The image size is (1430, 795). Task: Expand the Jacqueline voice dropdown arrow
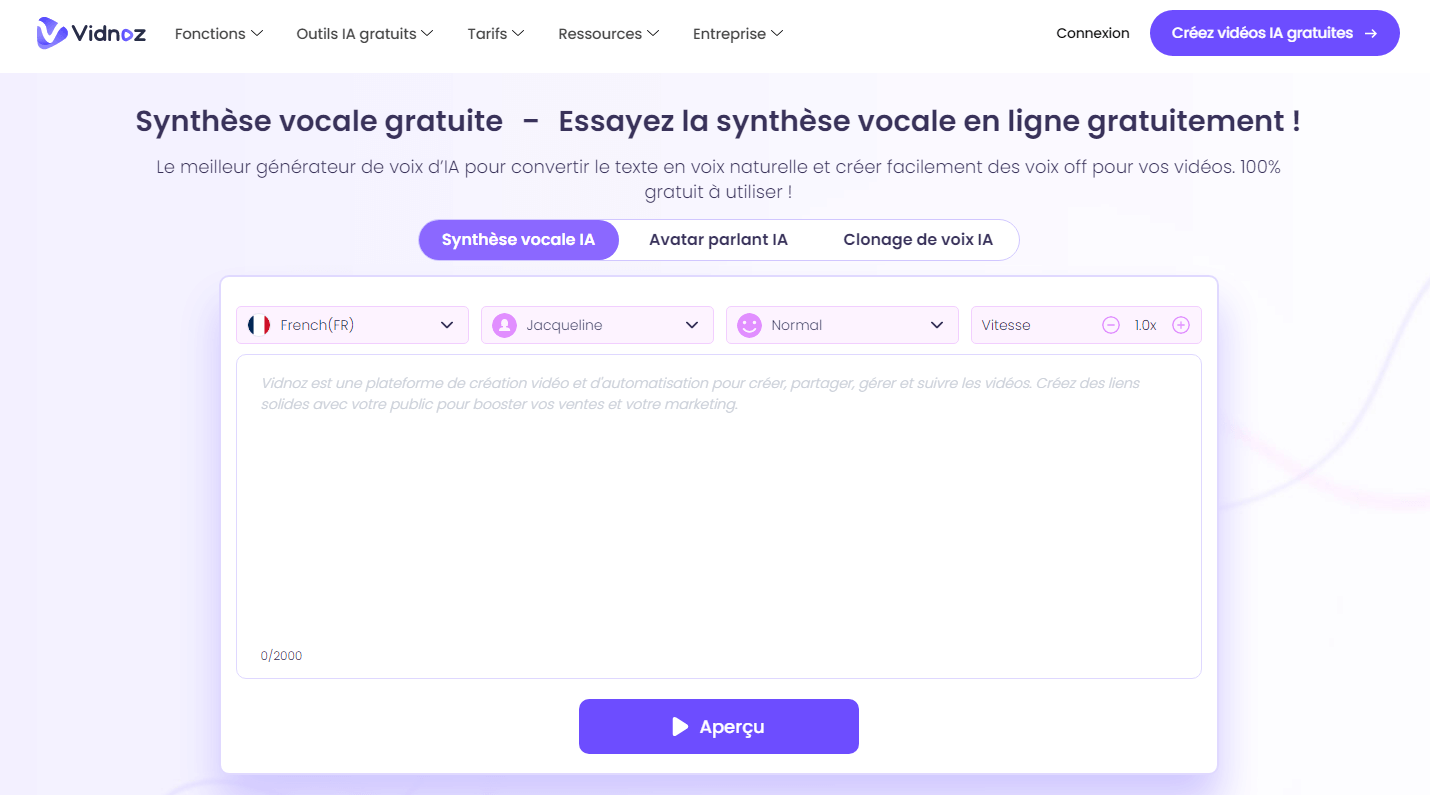click(692, 325)
